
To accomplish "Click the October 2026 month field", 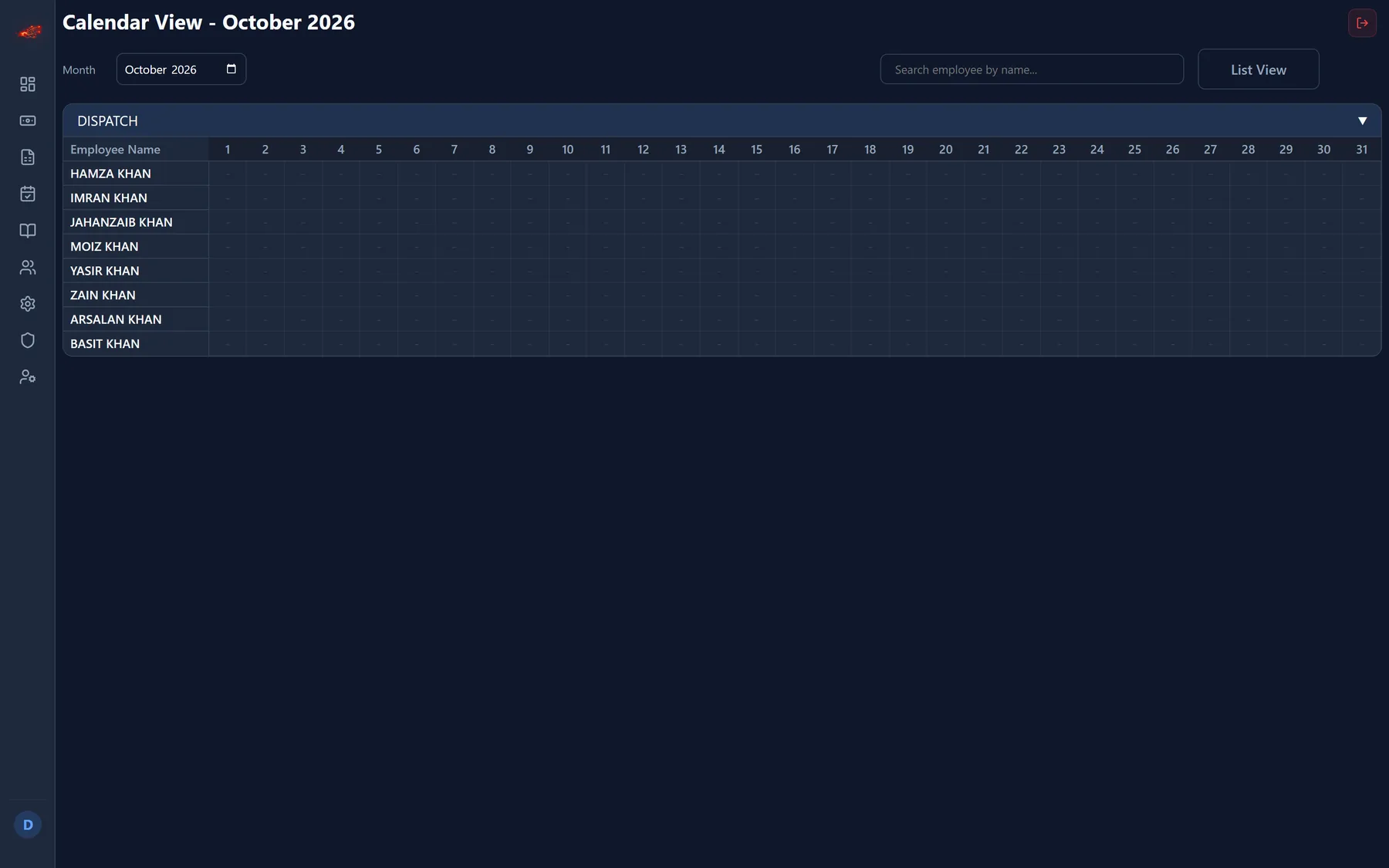I will pos(181,69).
